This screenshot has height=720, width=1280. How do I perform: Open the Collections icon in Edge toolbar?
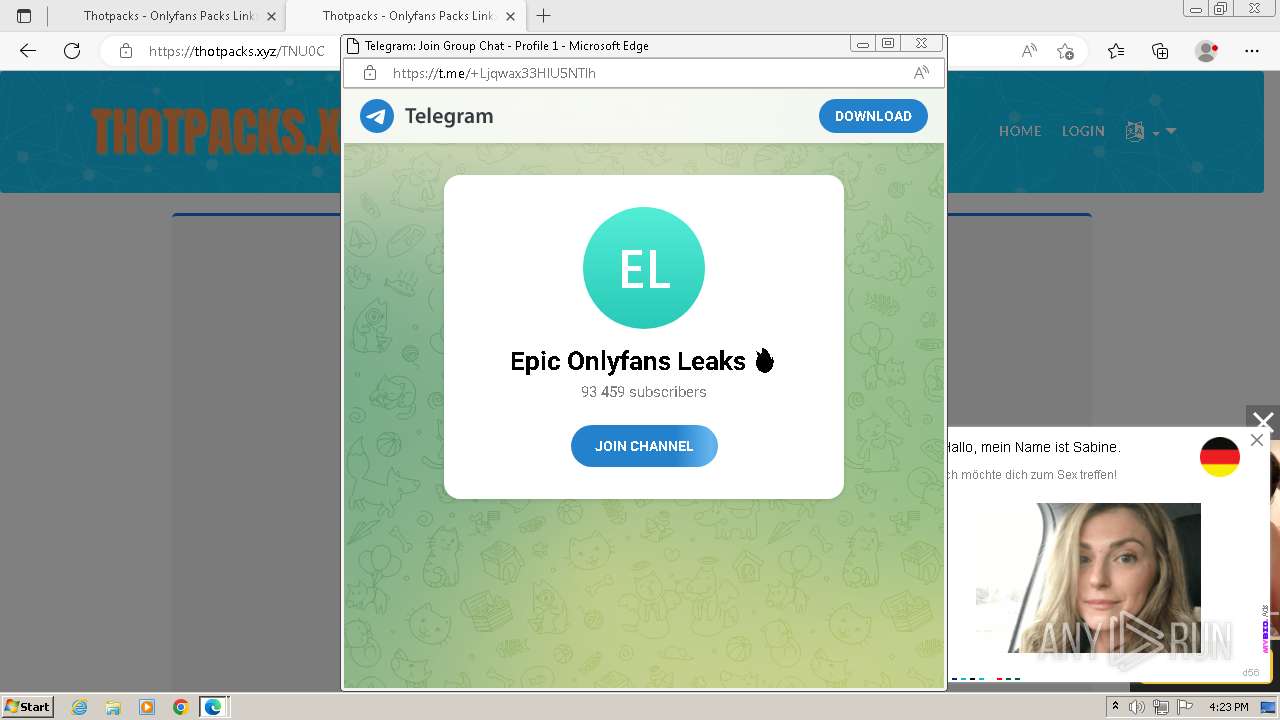click(x=1160, y=51)
